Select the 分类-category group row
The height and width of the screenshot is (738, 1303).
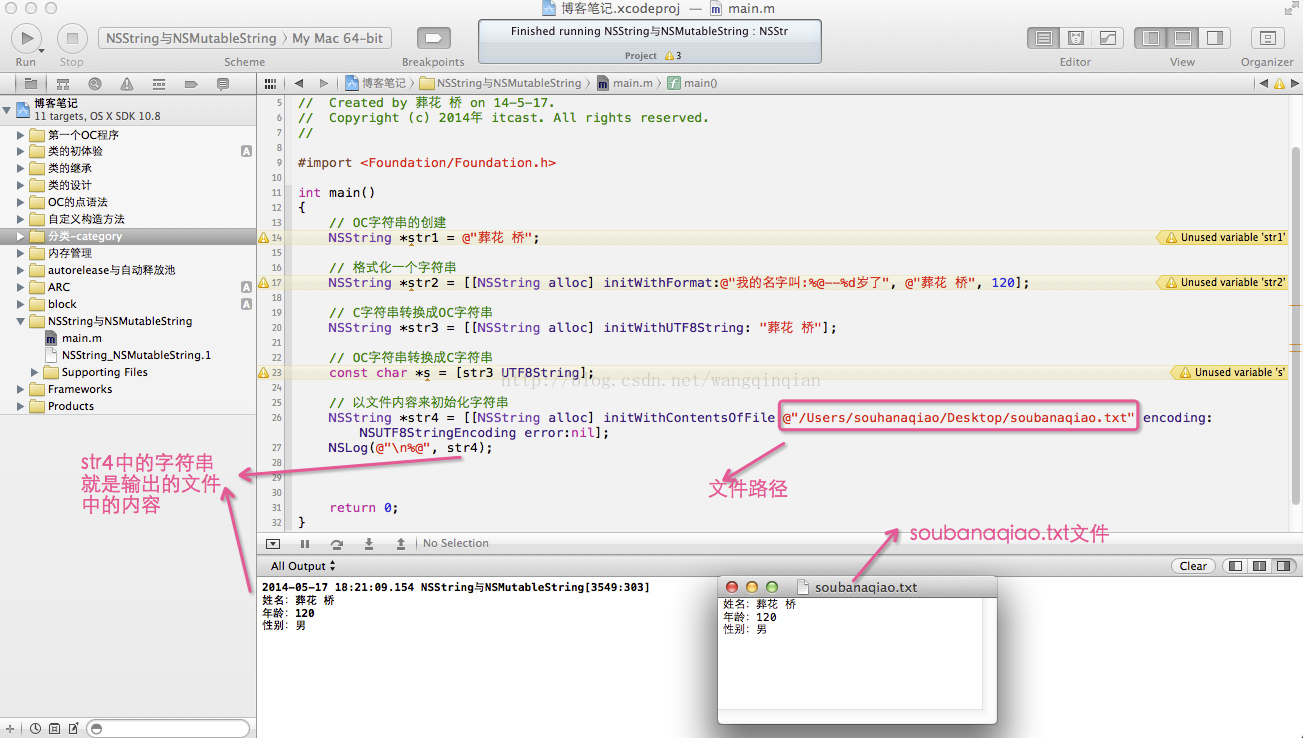(x=128, y=237)
